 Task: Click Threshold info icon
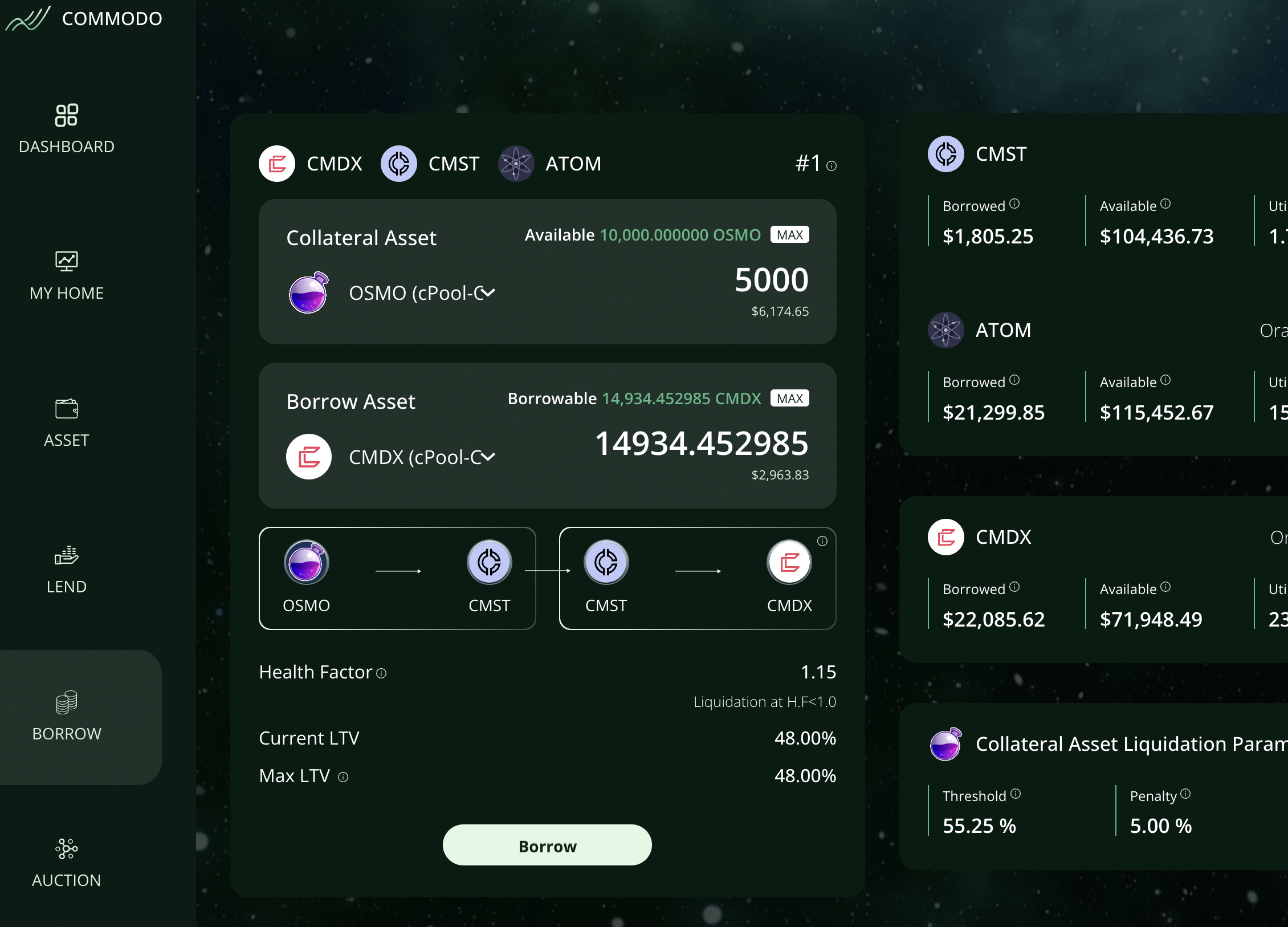tap(1016, 794)
